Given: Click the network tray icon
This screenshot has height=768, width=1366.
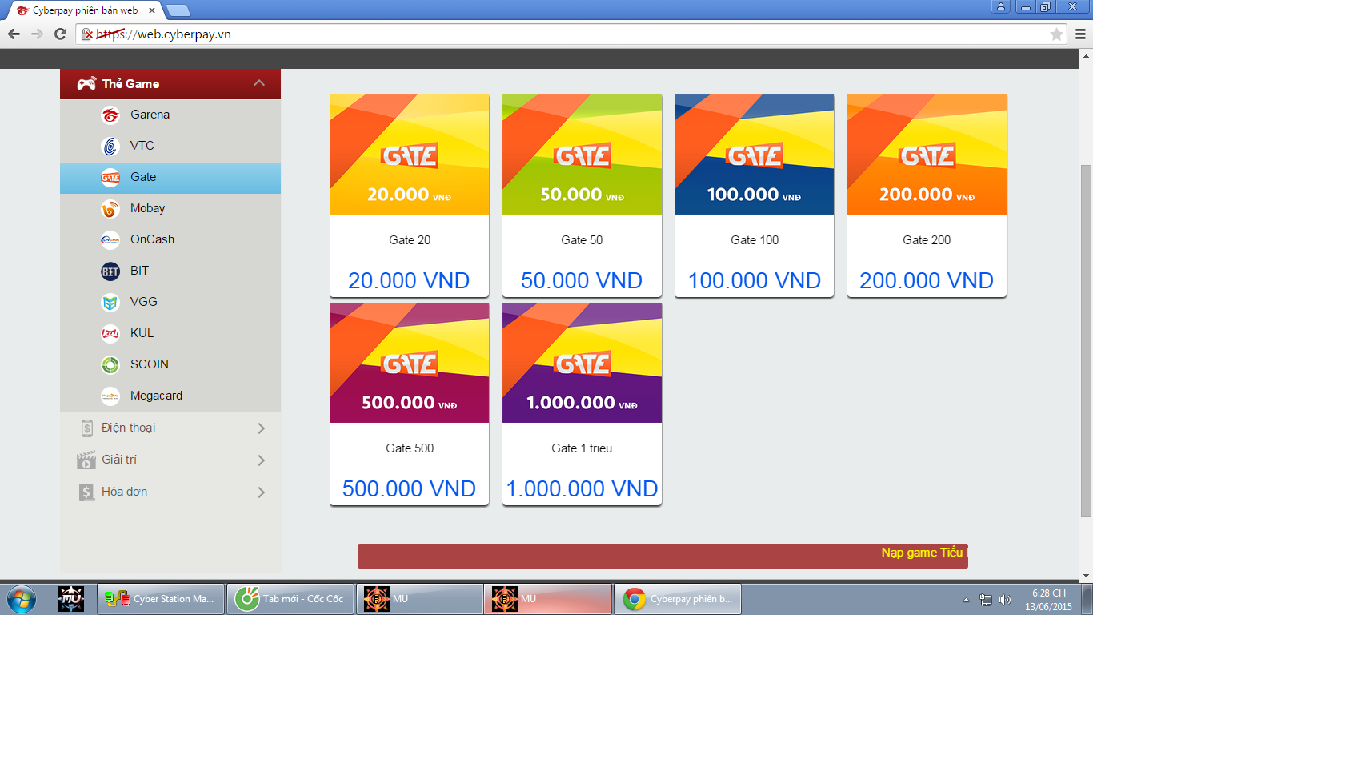Looking at the screenshot, I should 985,600.
